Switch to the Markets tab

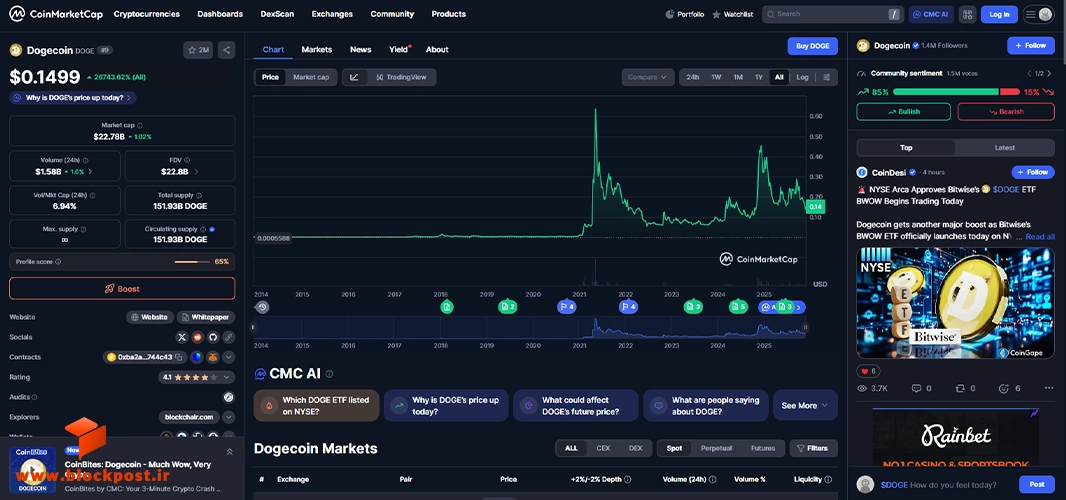pos(317,50)
